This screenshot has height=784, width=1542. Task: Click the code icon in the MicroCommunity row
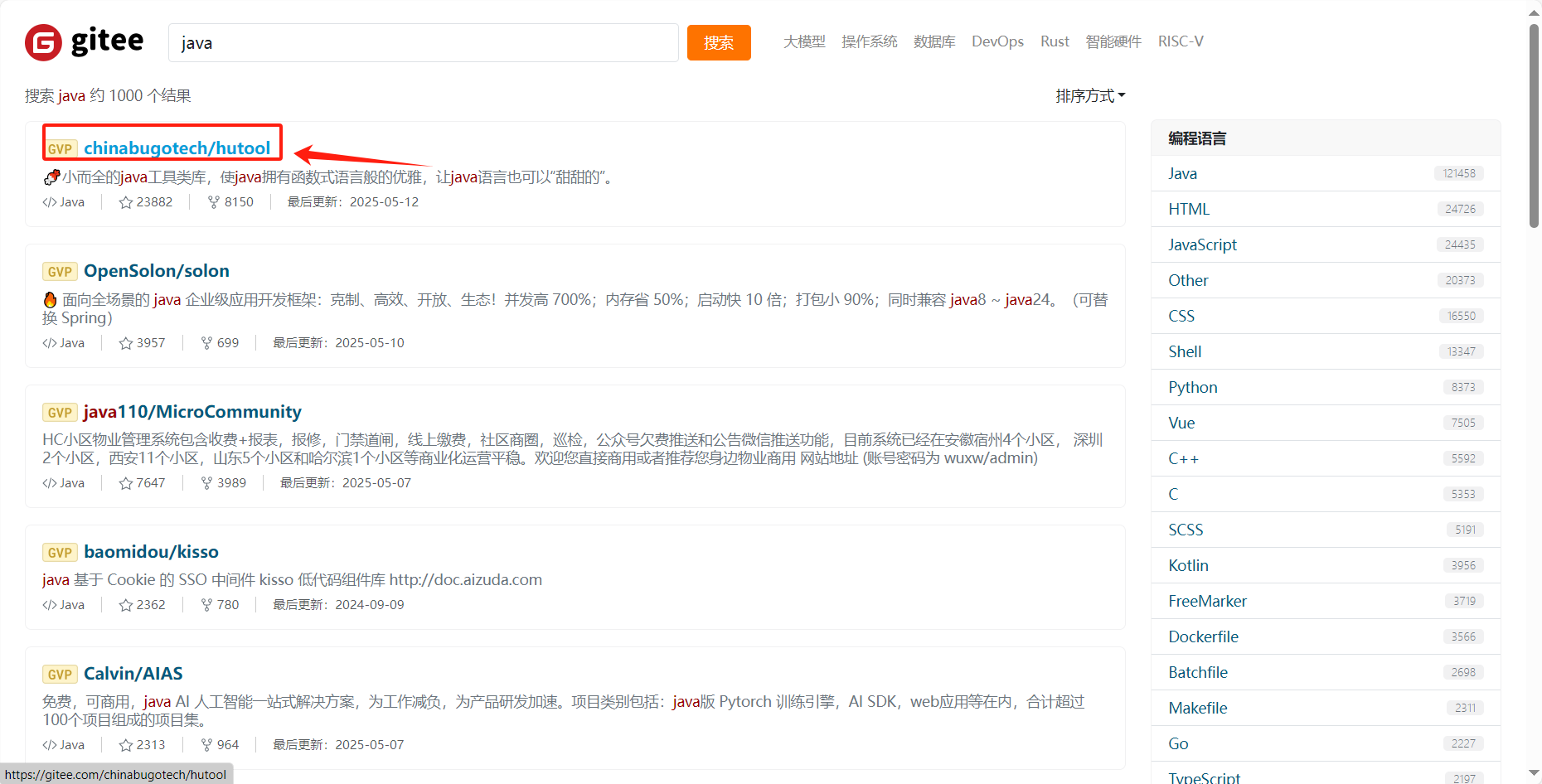(x=50, y=483)
